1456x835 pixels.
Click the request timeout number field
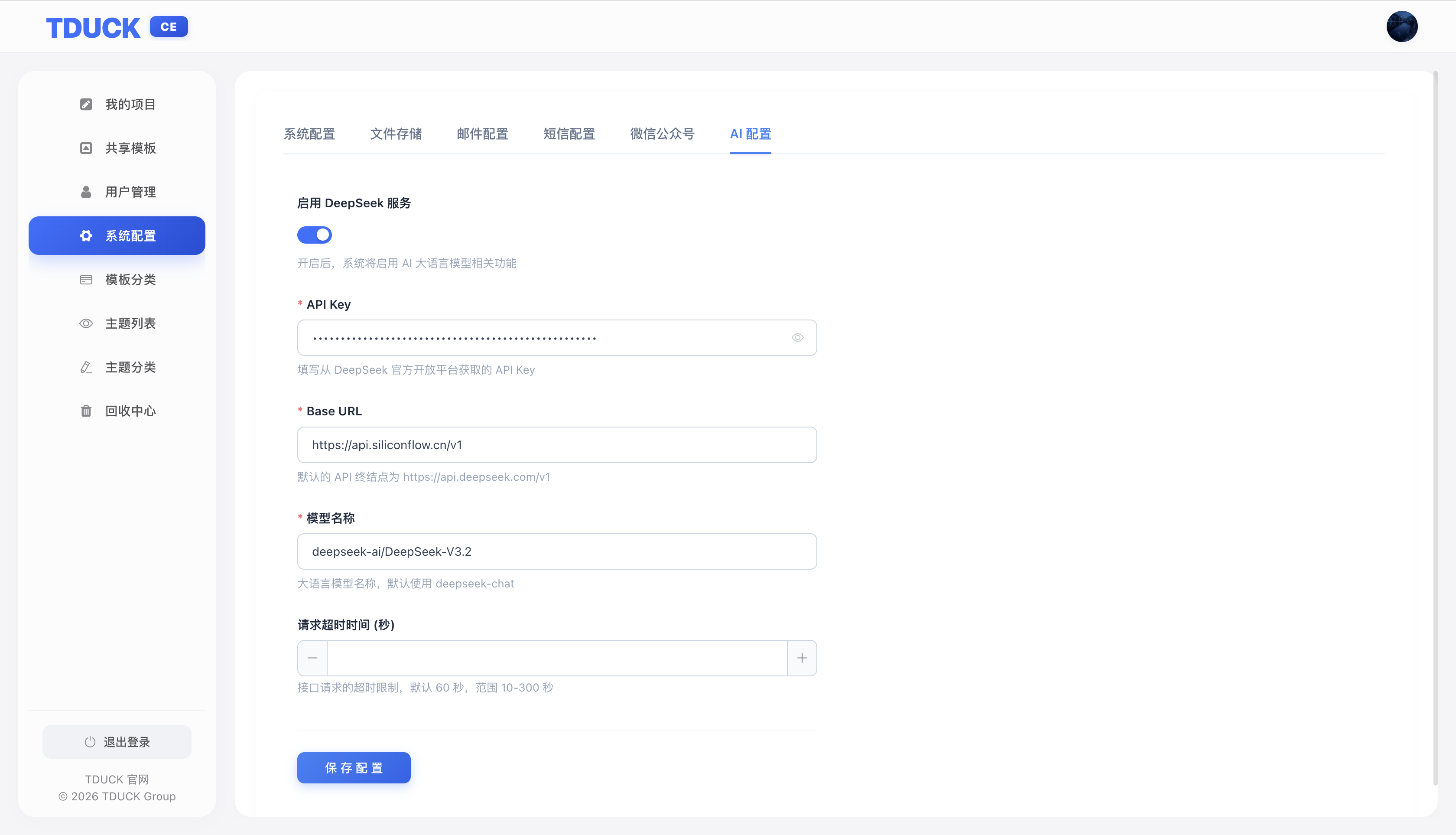tap(557, 659)
